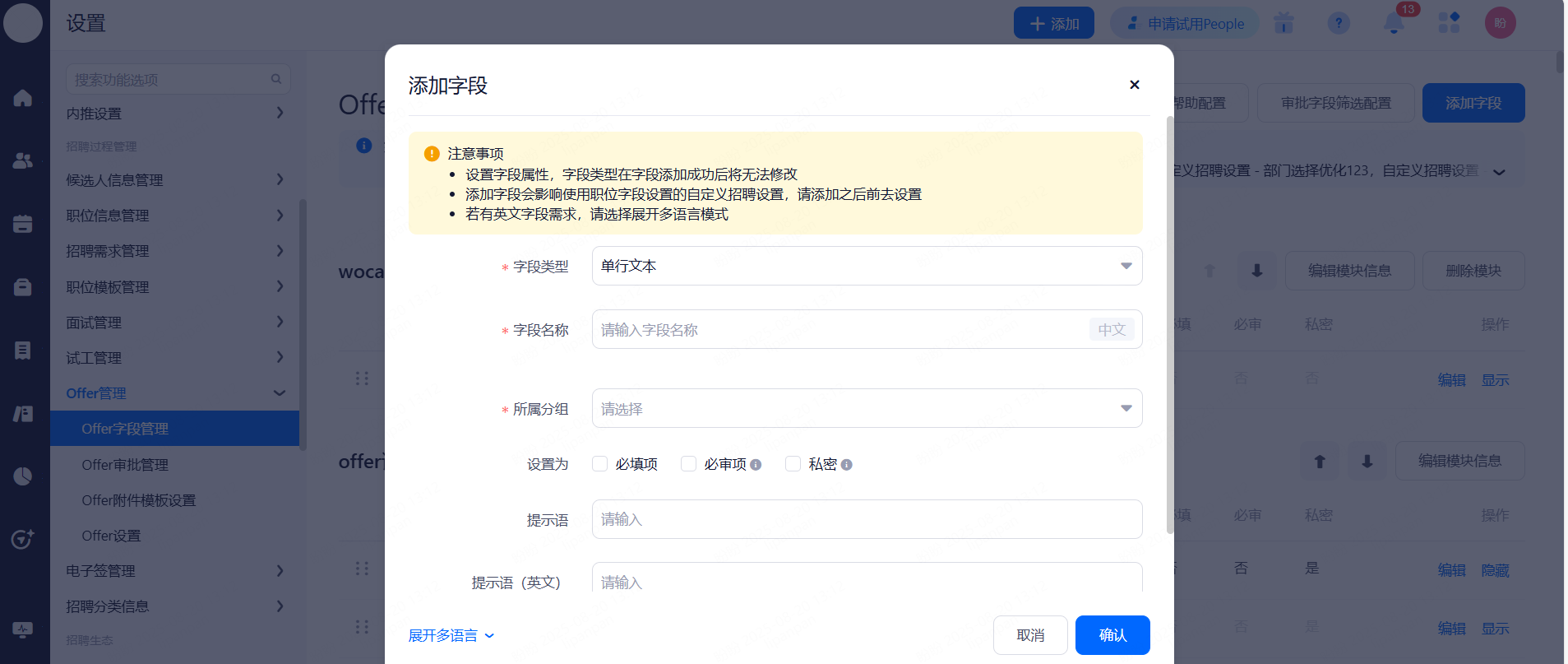Expand 面试管理 menu item
Image resolution: width=1568 pixels, height=664 pixels.
174,323
